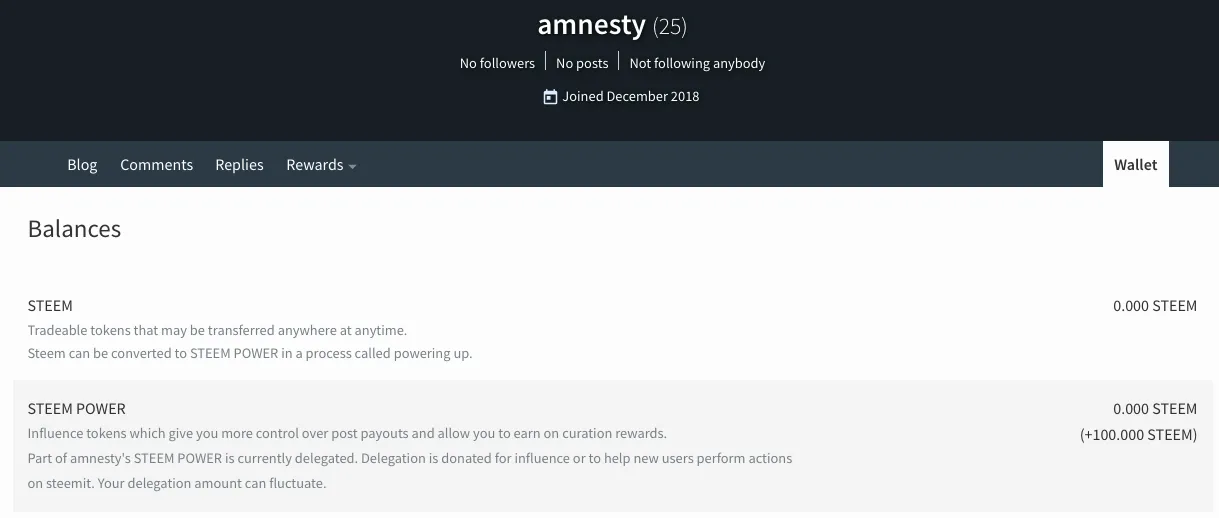This screenshot has height=518, width=1219.
Task: Click the amnesty username heading
Action: click(592, 24)
